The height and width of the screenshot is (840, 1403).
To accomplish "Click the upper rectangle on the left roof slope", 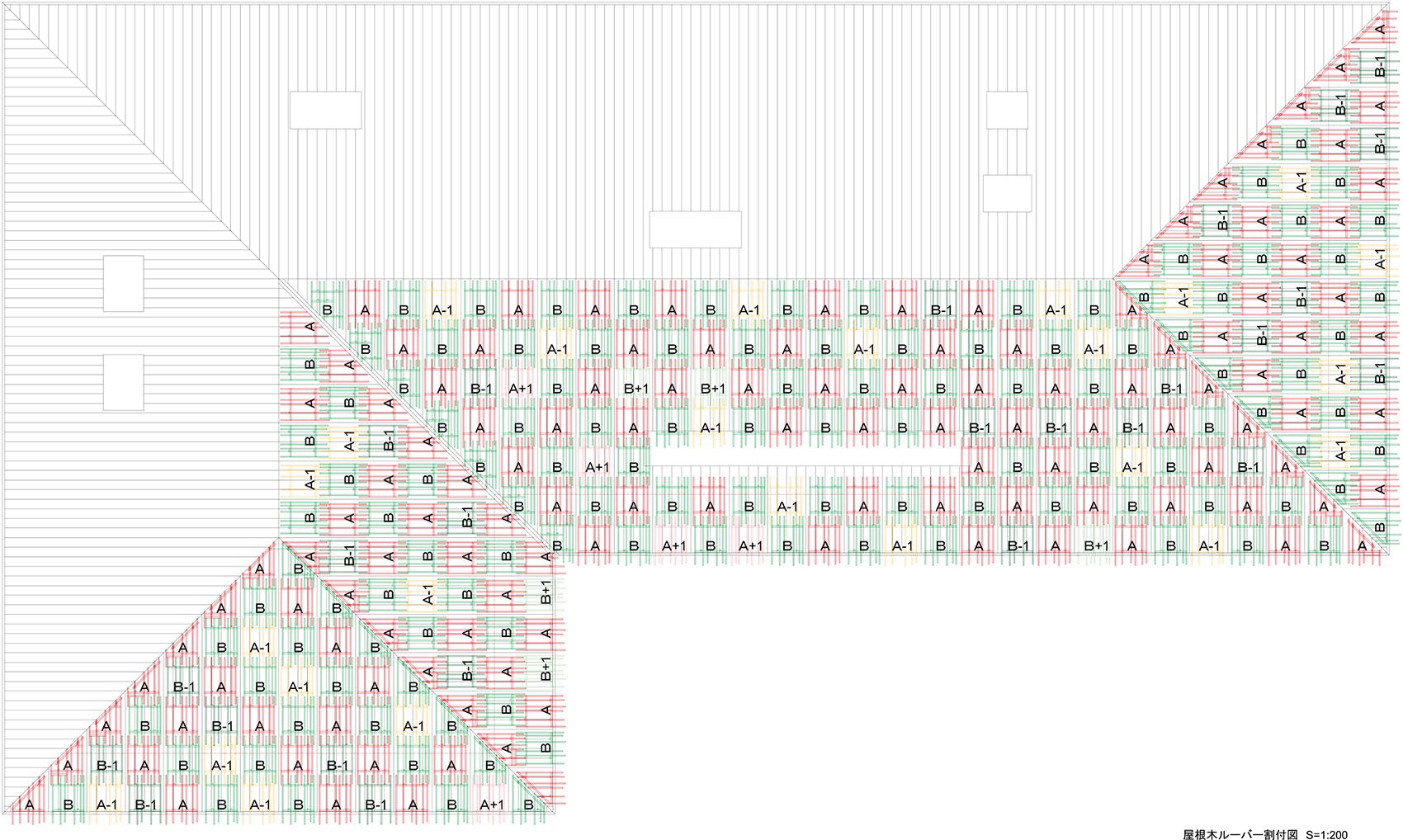I will tap(123, 283).
